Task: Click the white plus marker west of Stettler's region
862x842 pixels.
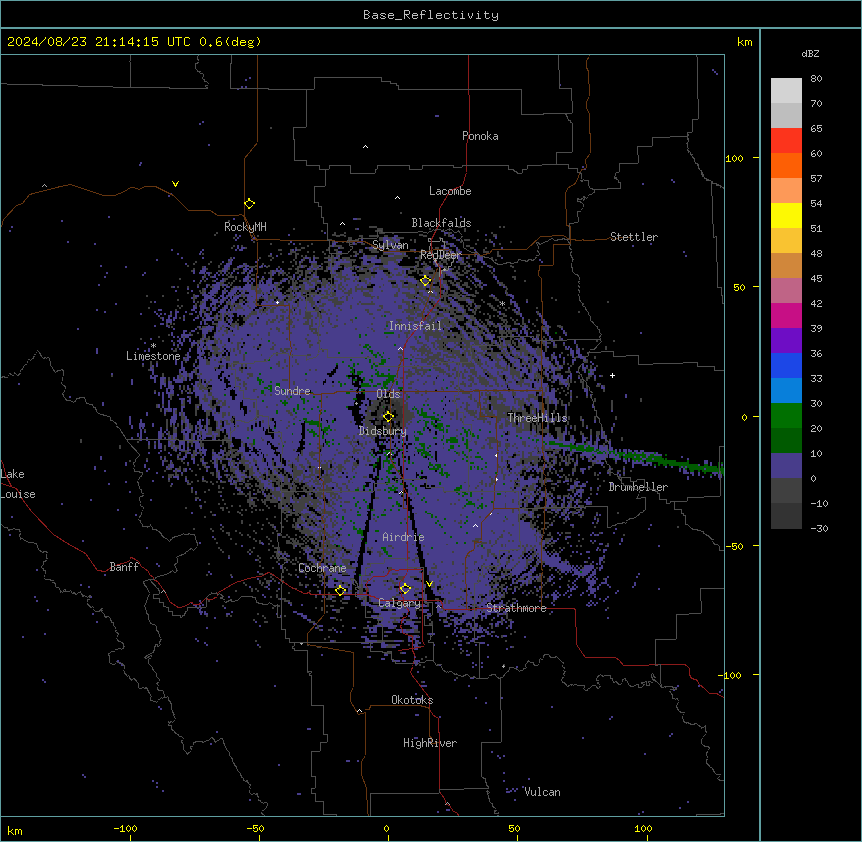Action: tap(612, 375)
